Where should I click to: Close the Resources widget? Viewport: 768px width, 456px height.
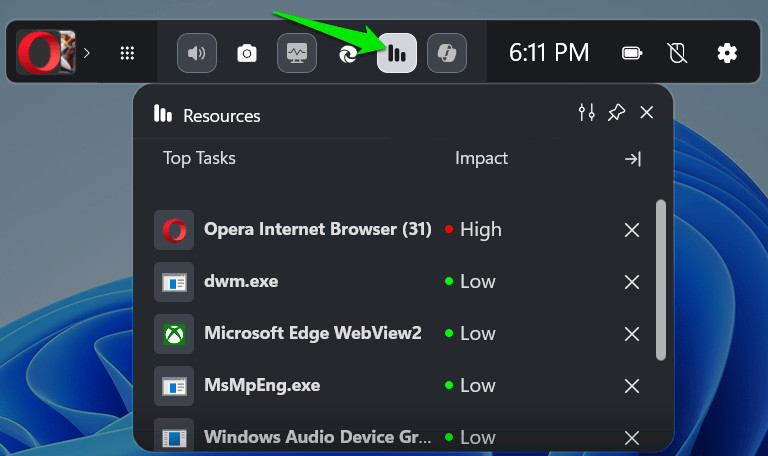tap(647, 113)
